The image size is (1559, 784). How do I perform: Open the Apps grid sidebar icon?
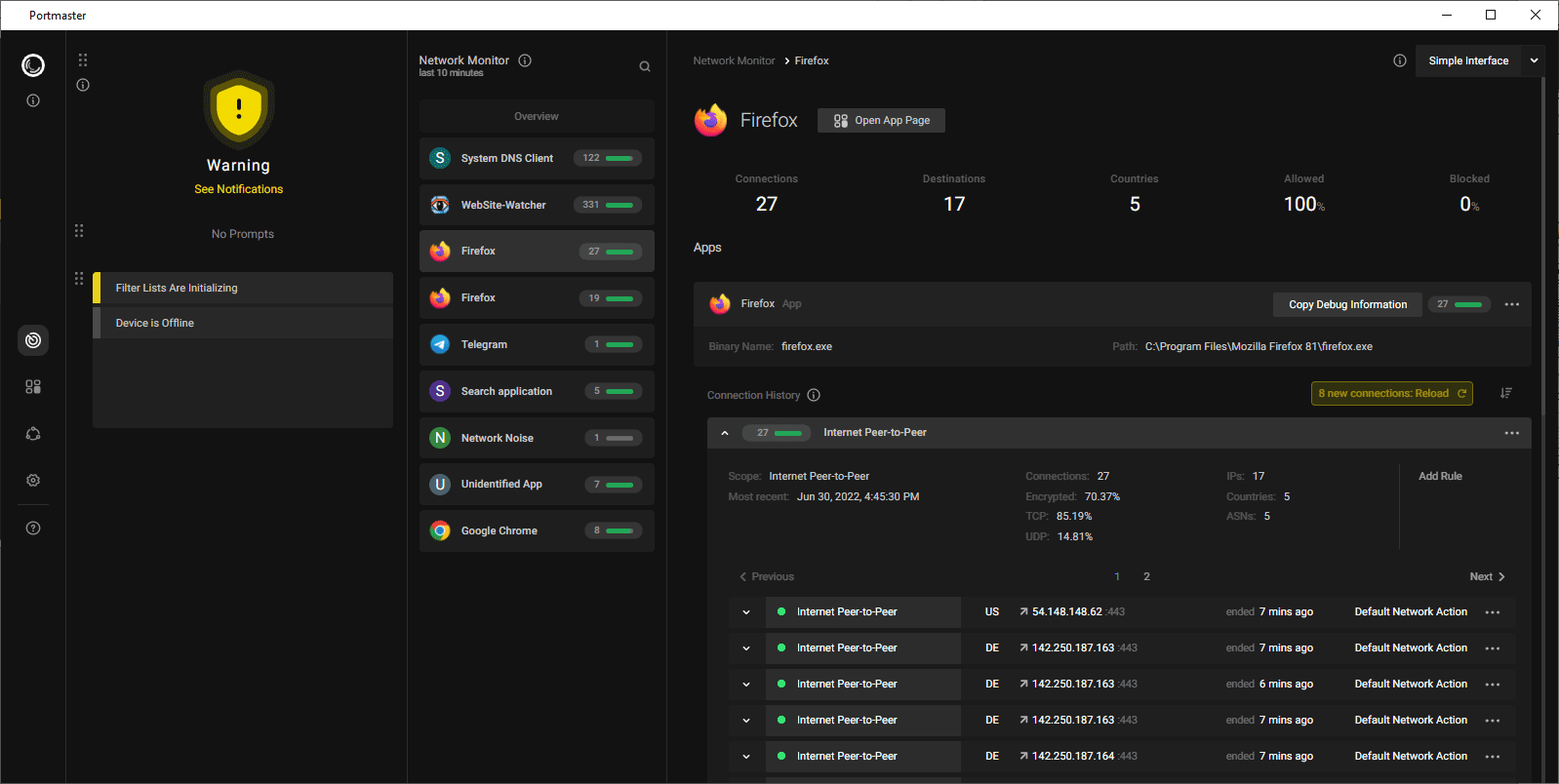point(33,387)
